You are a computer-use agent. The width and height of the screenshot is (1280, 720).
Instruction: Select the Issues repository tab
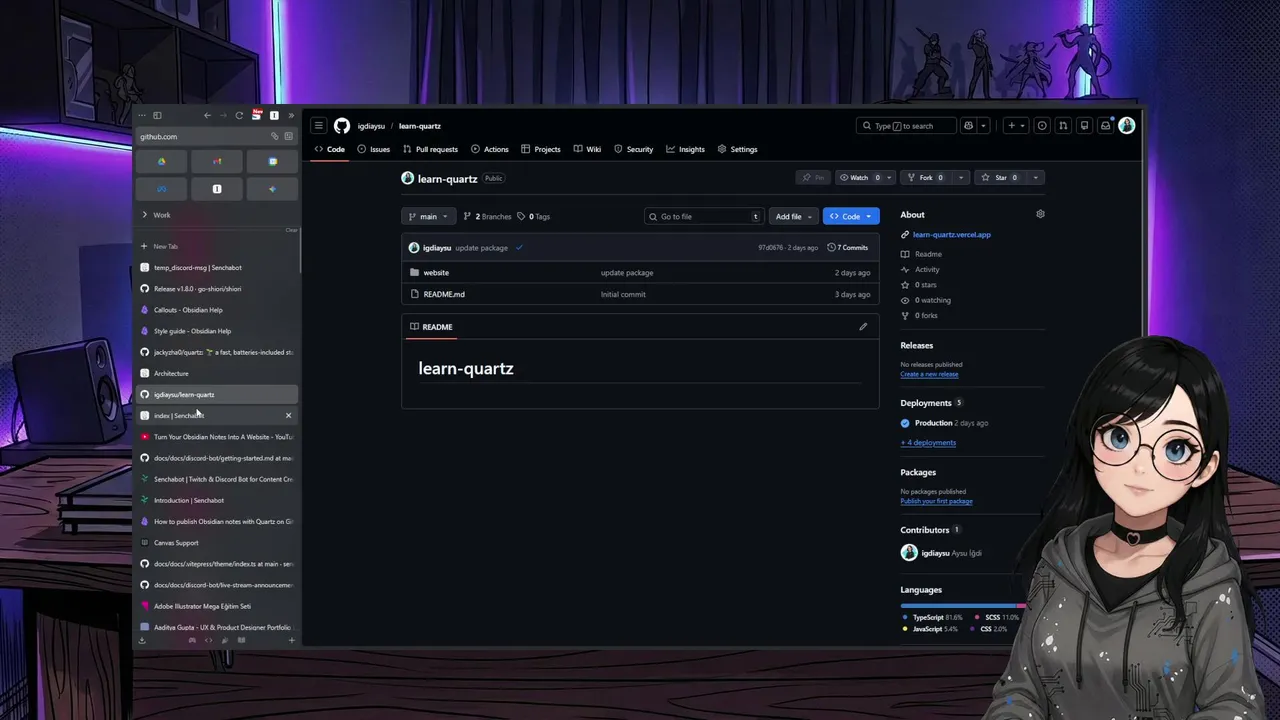click(x=374, y=149)
